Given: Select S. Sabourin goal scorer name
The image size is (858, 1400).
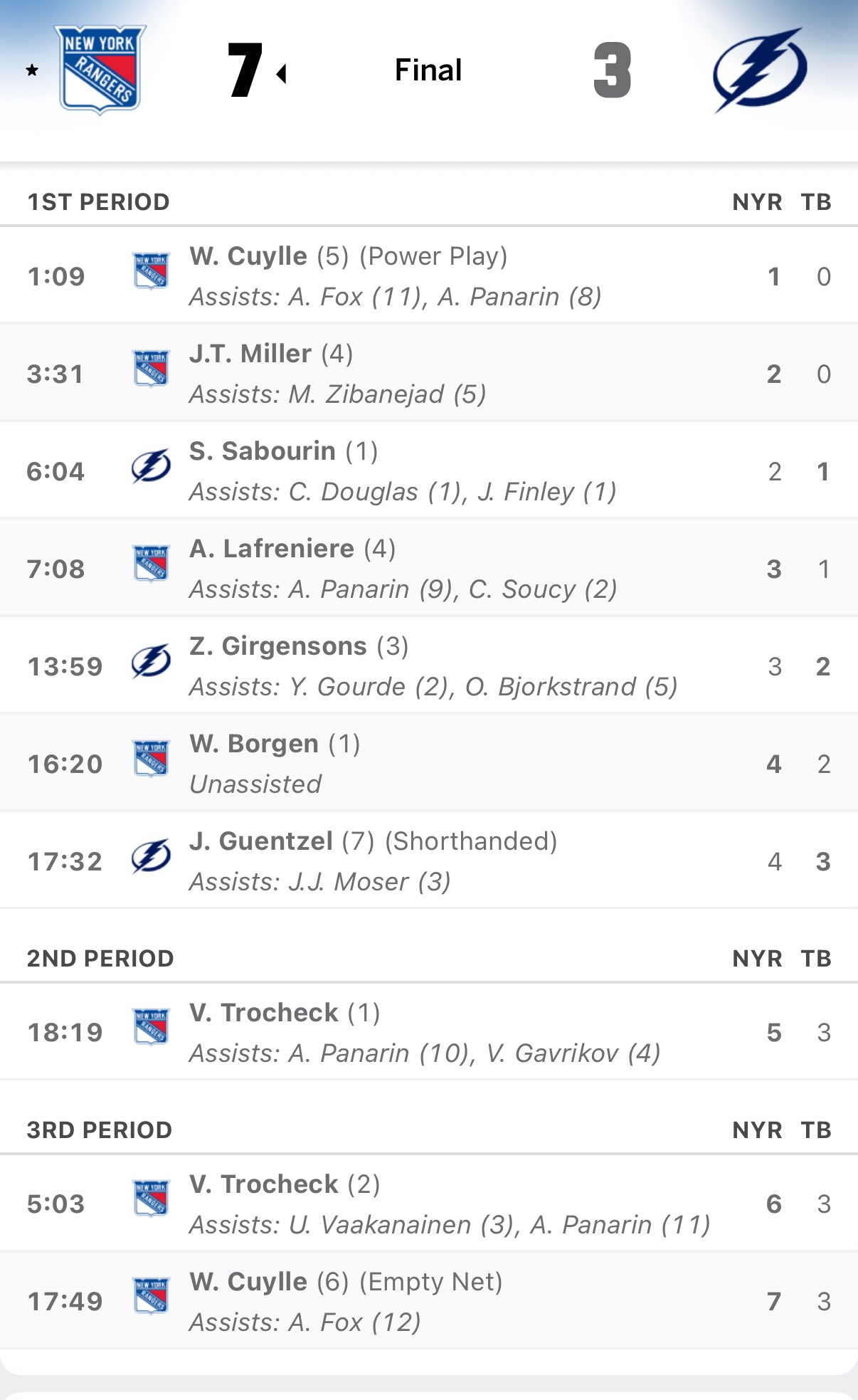Looking at the screenshot, I should (x=263, y=451).
